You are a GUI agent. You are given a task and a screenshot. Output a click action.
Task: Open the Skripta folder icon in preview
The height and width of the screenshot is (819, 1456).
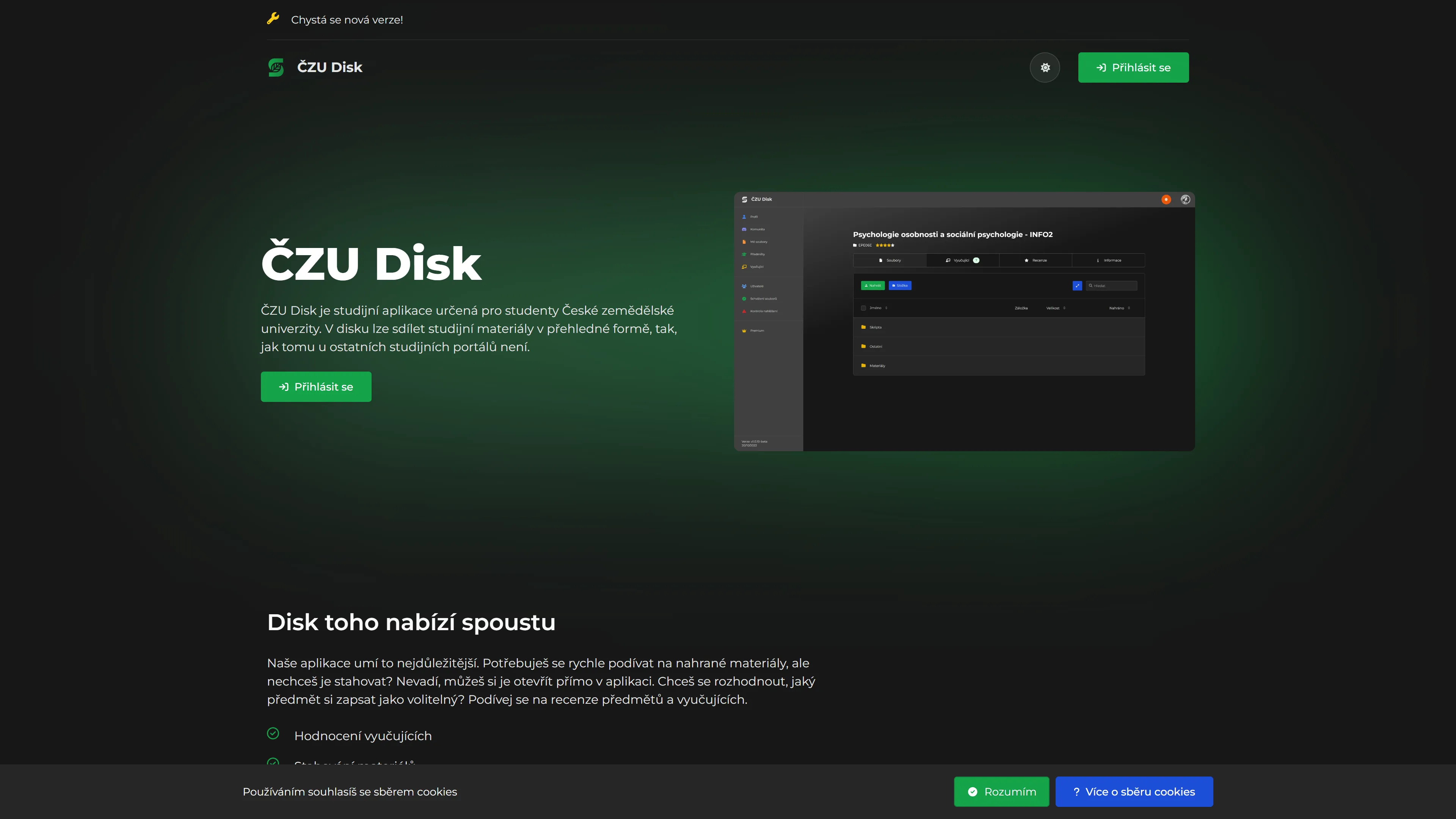(x=863, y=327)
